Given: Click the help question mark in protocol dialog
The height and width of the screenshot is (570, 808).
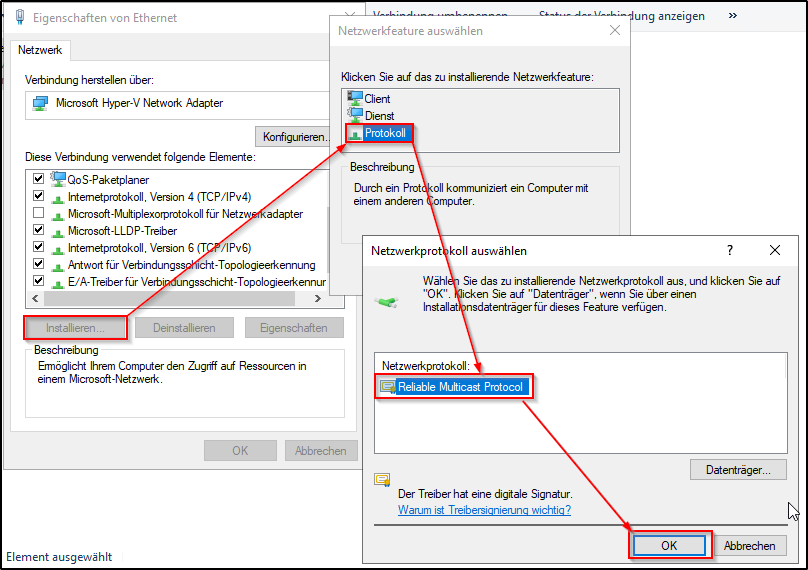Looking at the screenshot, I should [730, 250].
